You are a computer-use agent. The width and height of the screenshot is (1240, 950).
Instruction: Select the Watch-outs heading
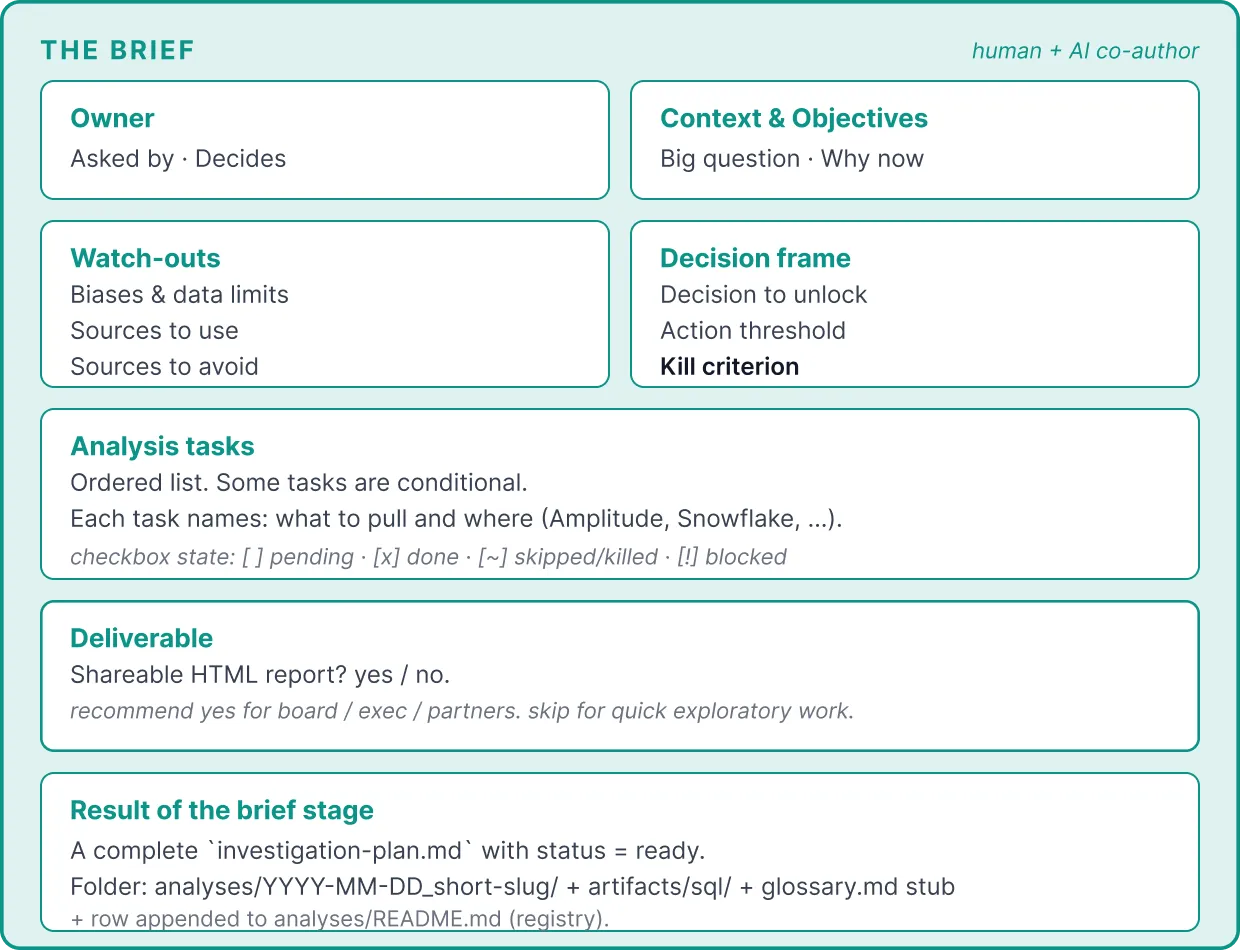145,258
